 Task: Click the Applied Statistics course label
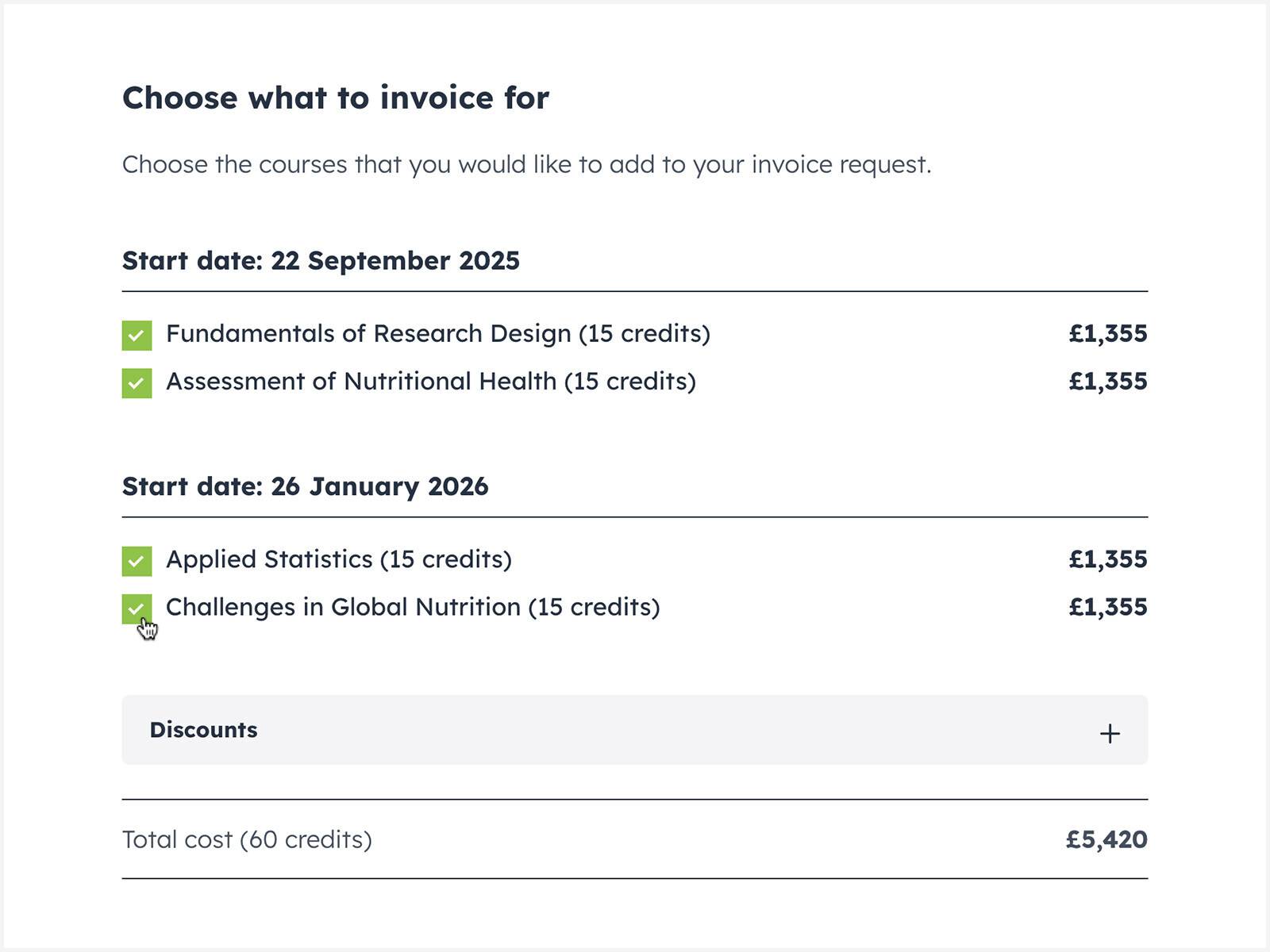pos(338,559)
